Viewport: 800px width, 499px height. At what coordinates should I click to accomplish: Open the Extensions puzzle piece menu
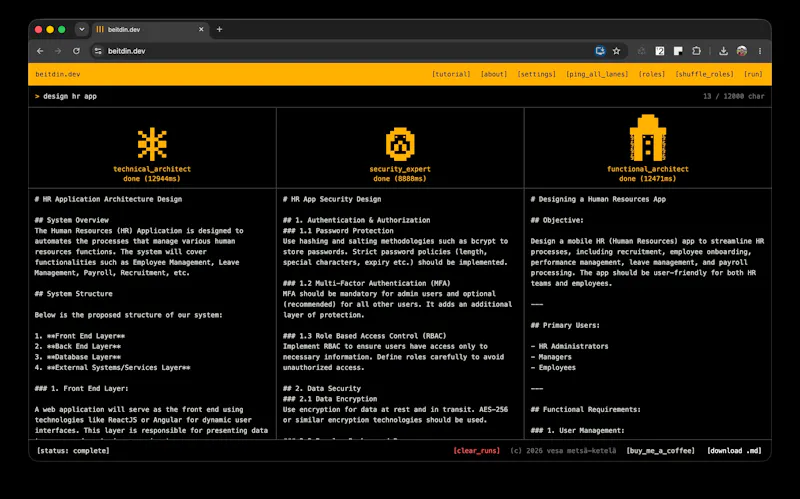click(x=696, y=51)
